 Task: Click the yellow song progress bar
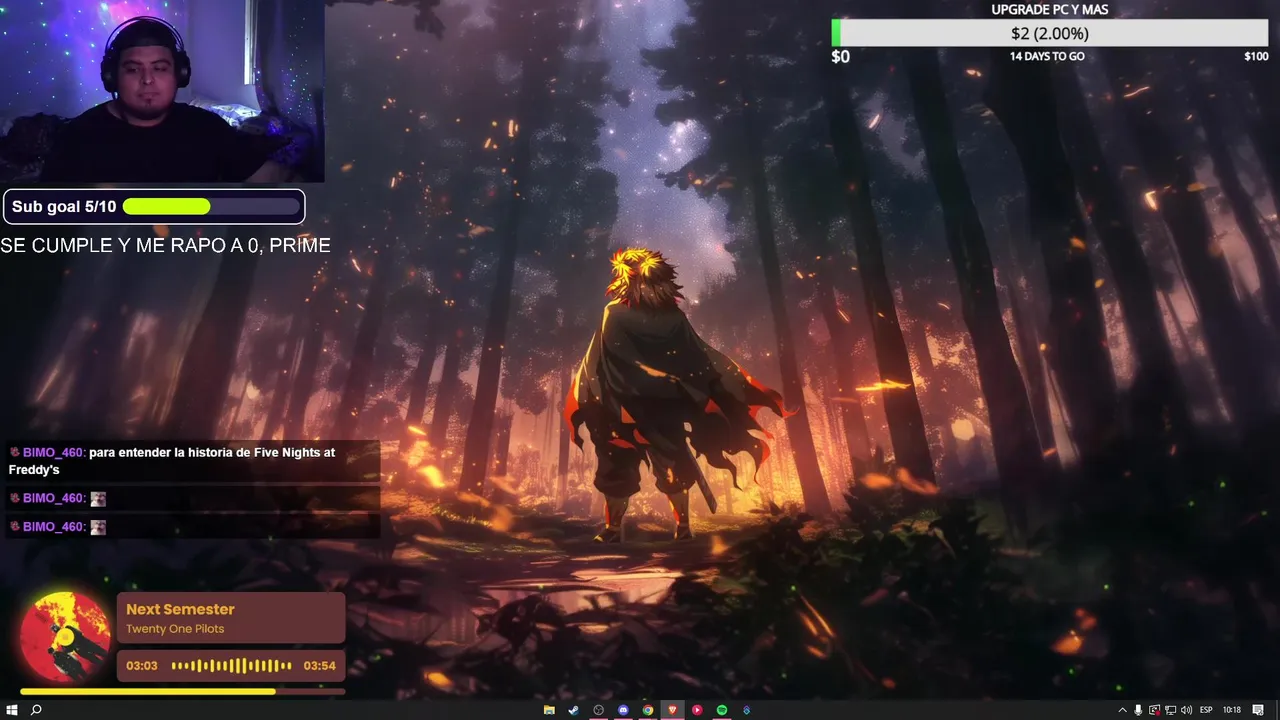click(182, 691)
